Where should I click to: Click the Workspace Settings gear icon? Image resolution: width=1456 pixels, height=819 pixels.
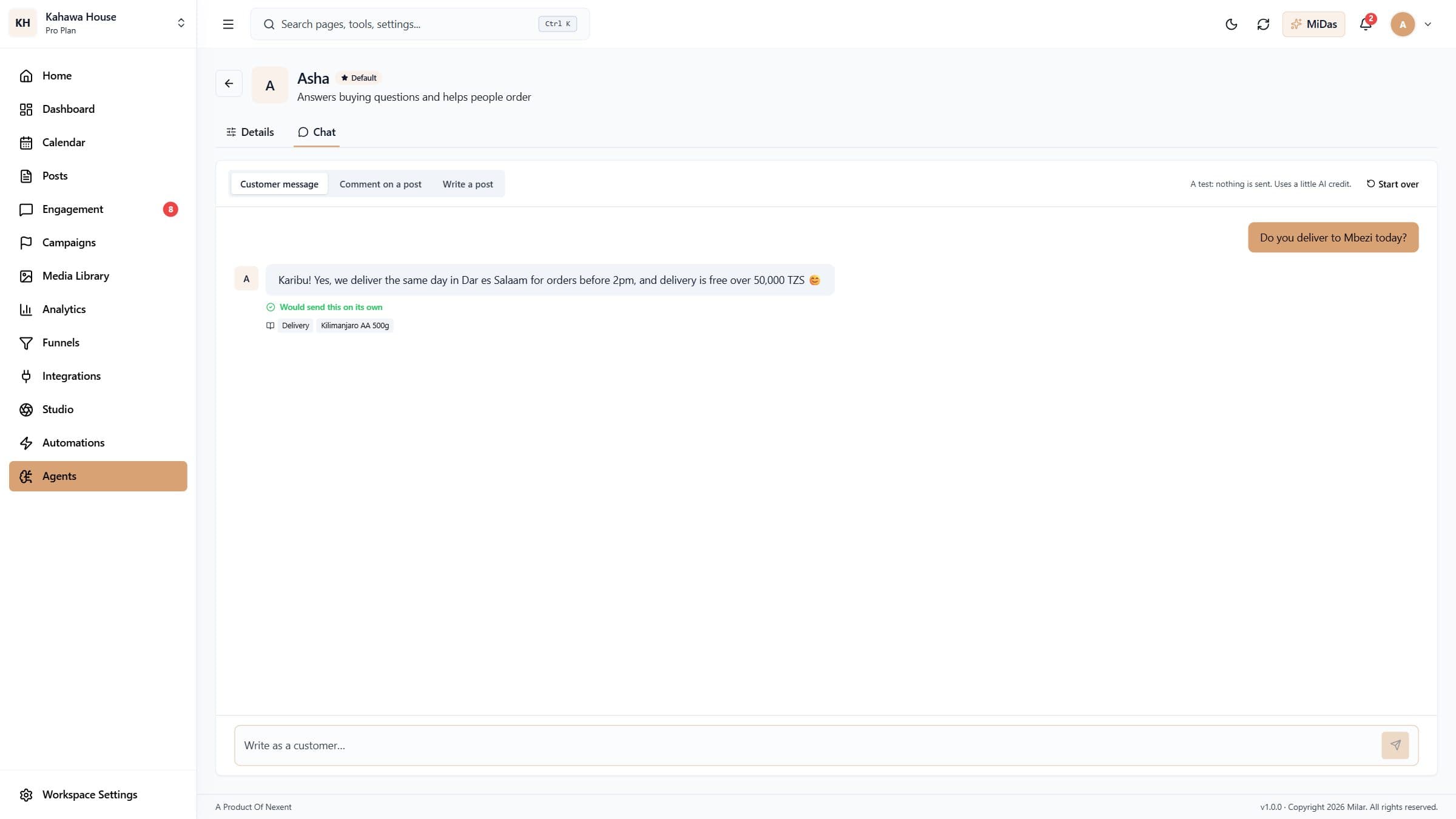pyautogui.click(x=25, y=795)
